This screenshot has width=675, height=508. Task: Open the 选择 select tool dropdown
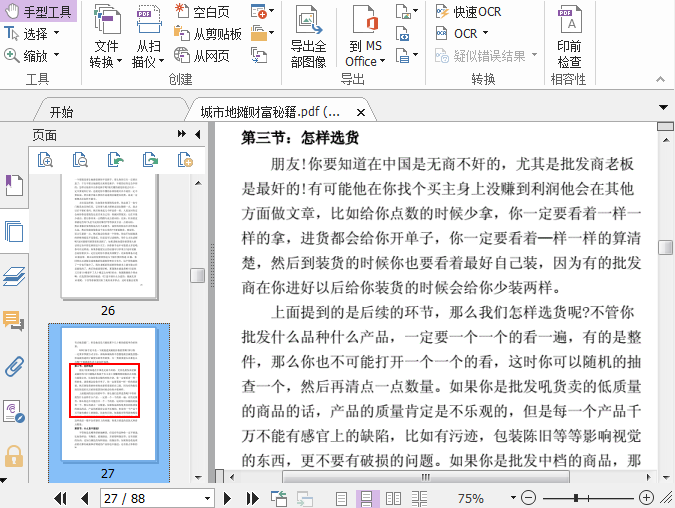[56, 33]
